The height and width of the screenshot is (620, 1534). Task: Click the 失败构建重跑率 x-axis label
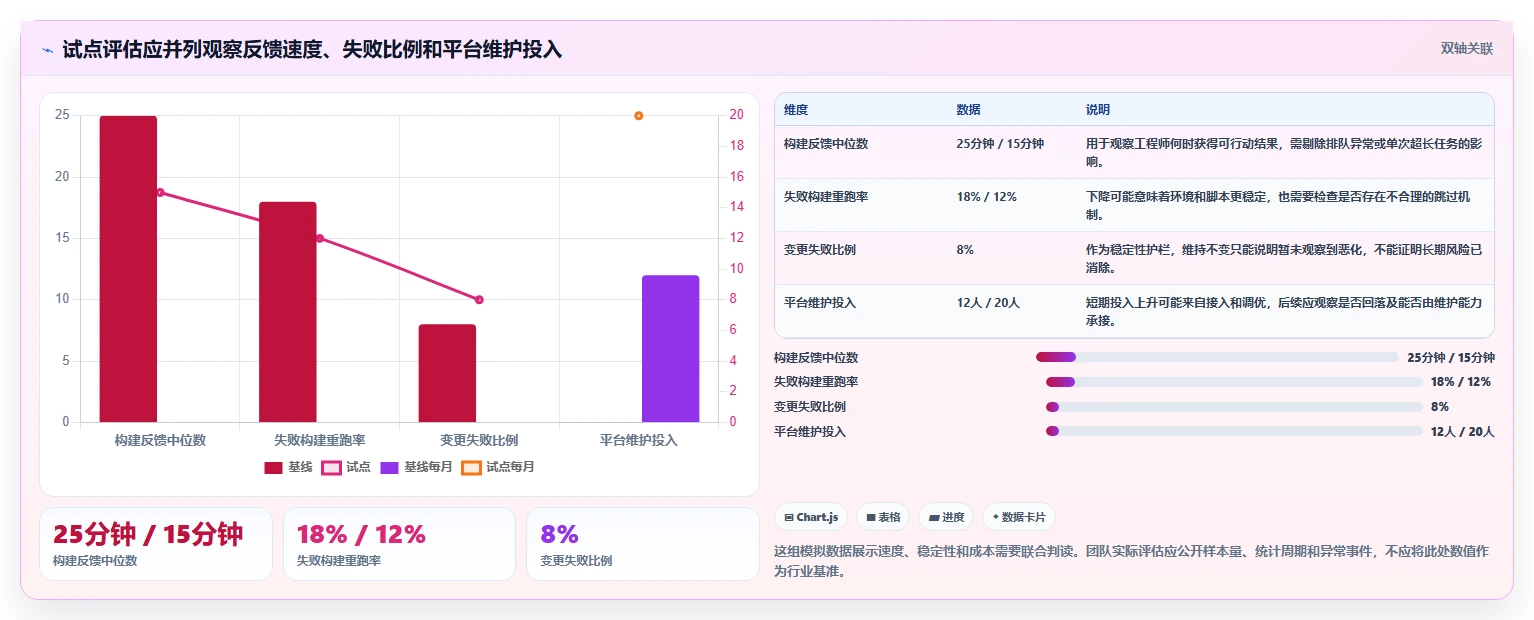point(320,440)
